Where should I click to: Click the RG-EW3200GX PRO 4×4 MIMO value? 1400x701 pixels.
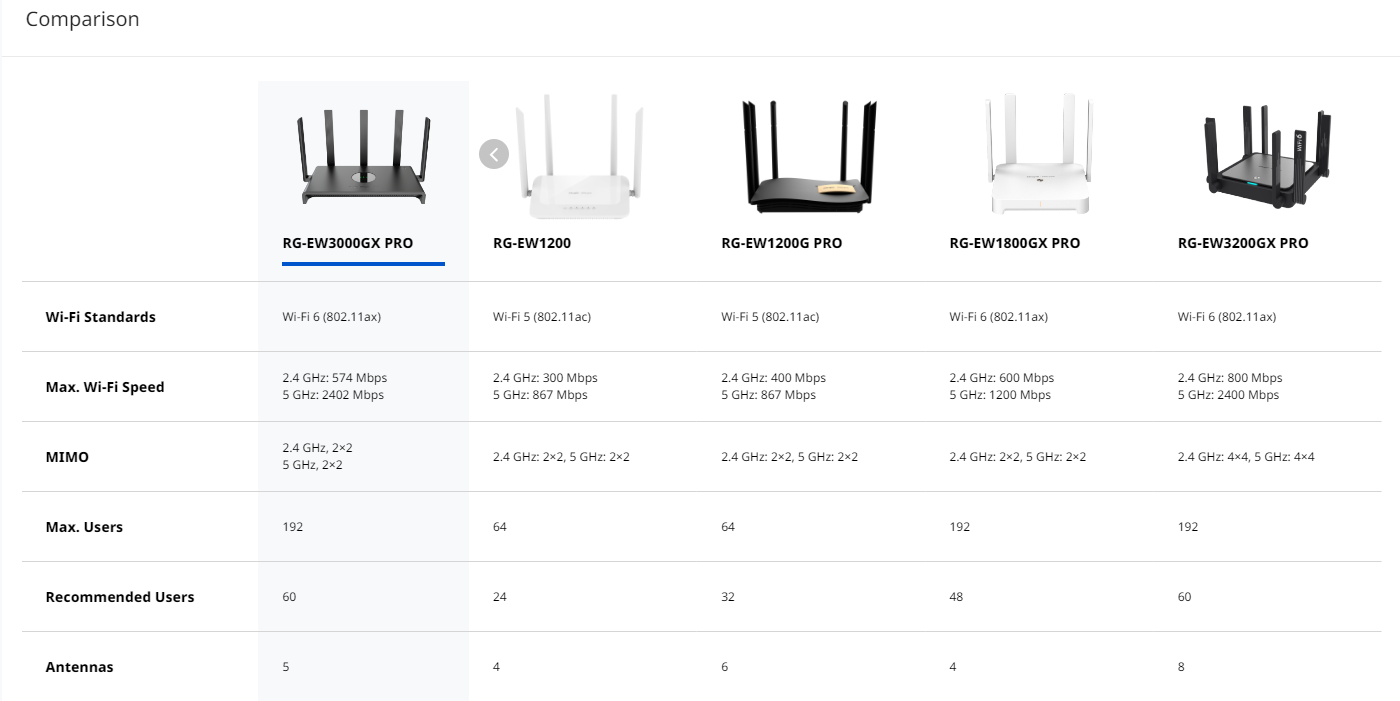coord(1246,457)
